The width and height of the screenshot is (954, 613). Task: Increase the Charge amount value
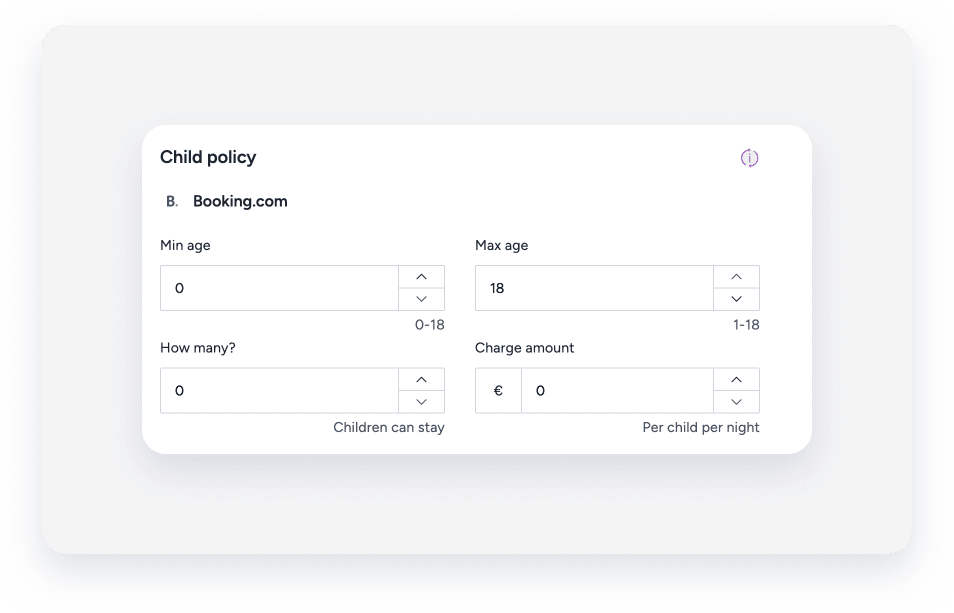pos(736,380)
